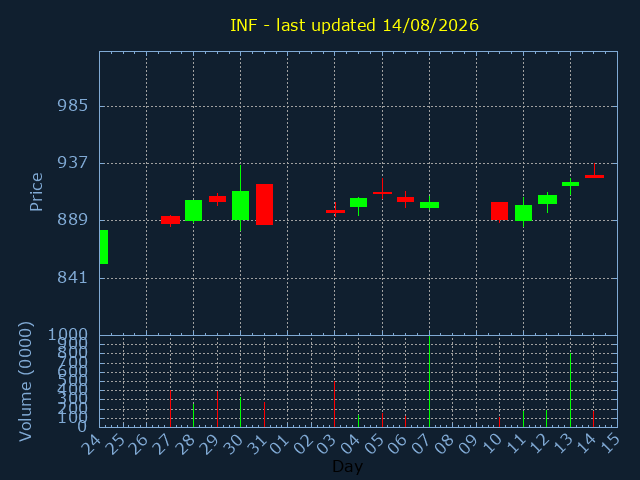Click the 937 price axis label
640x480 pixels.
point(72,163)
